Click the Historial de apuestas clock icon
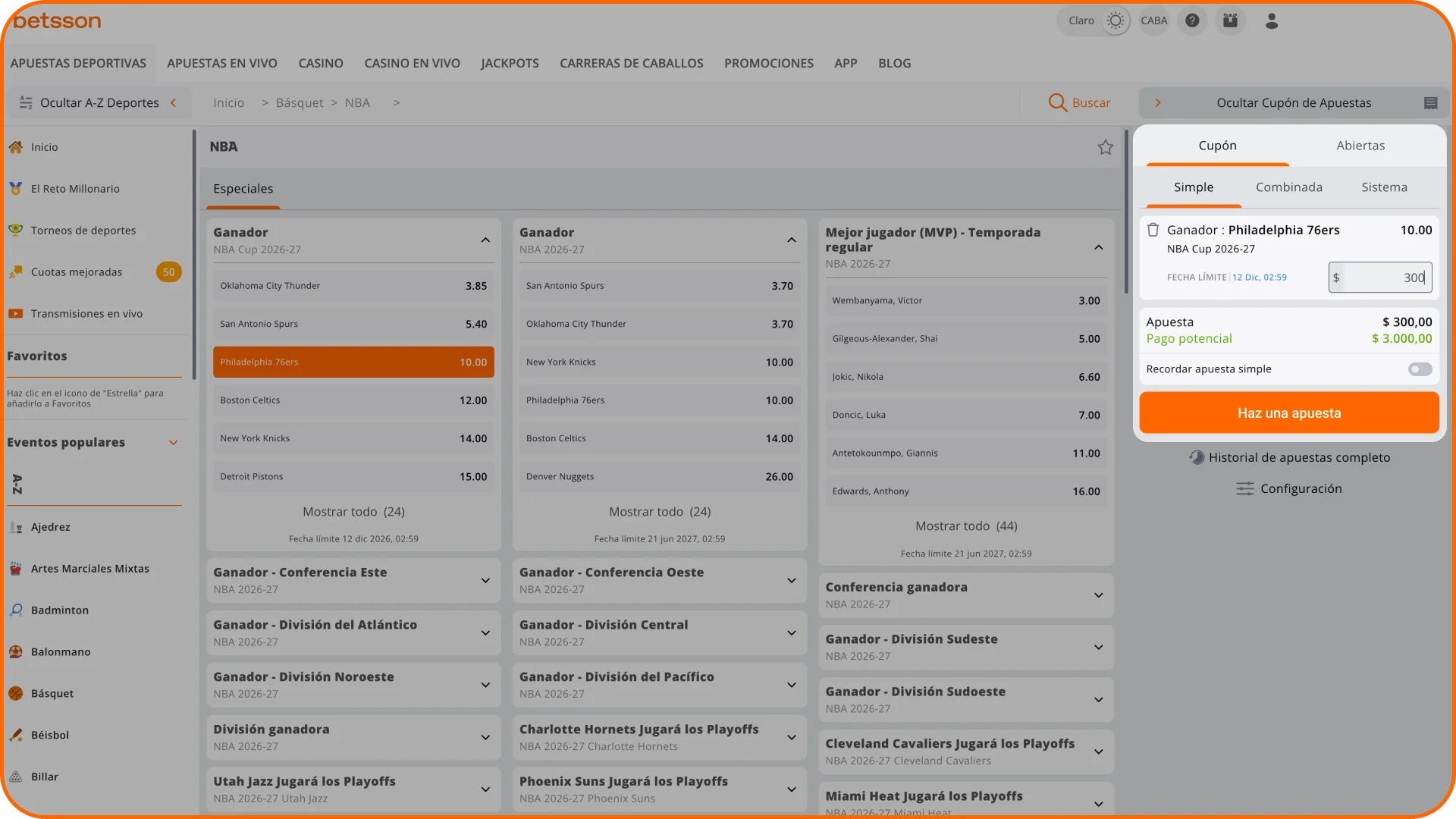 1197,457
